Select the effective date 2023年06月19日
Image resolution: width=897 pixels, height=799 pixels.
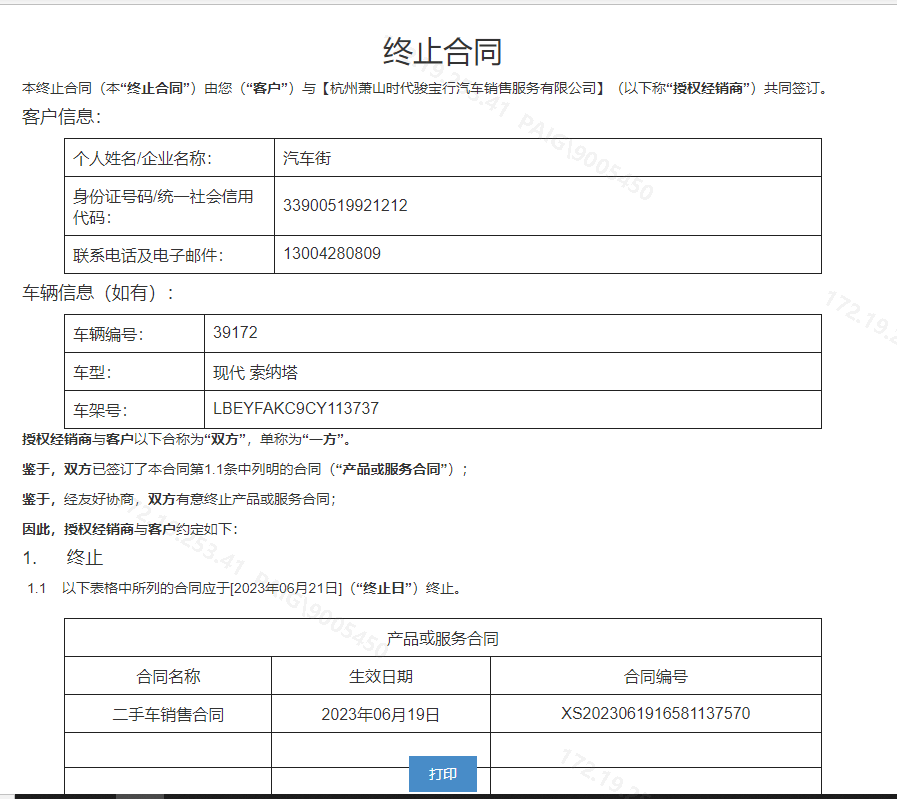pyautogui.click(x=380, y=714)
